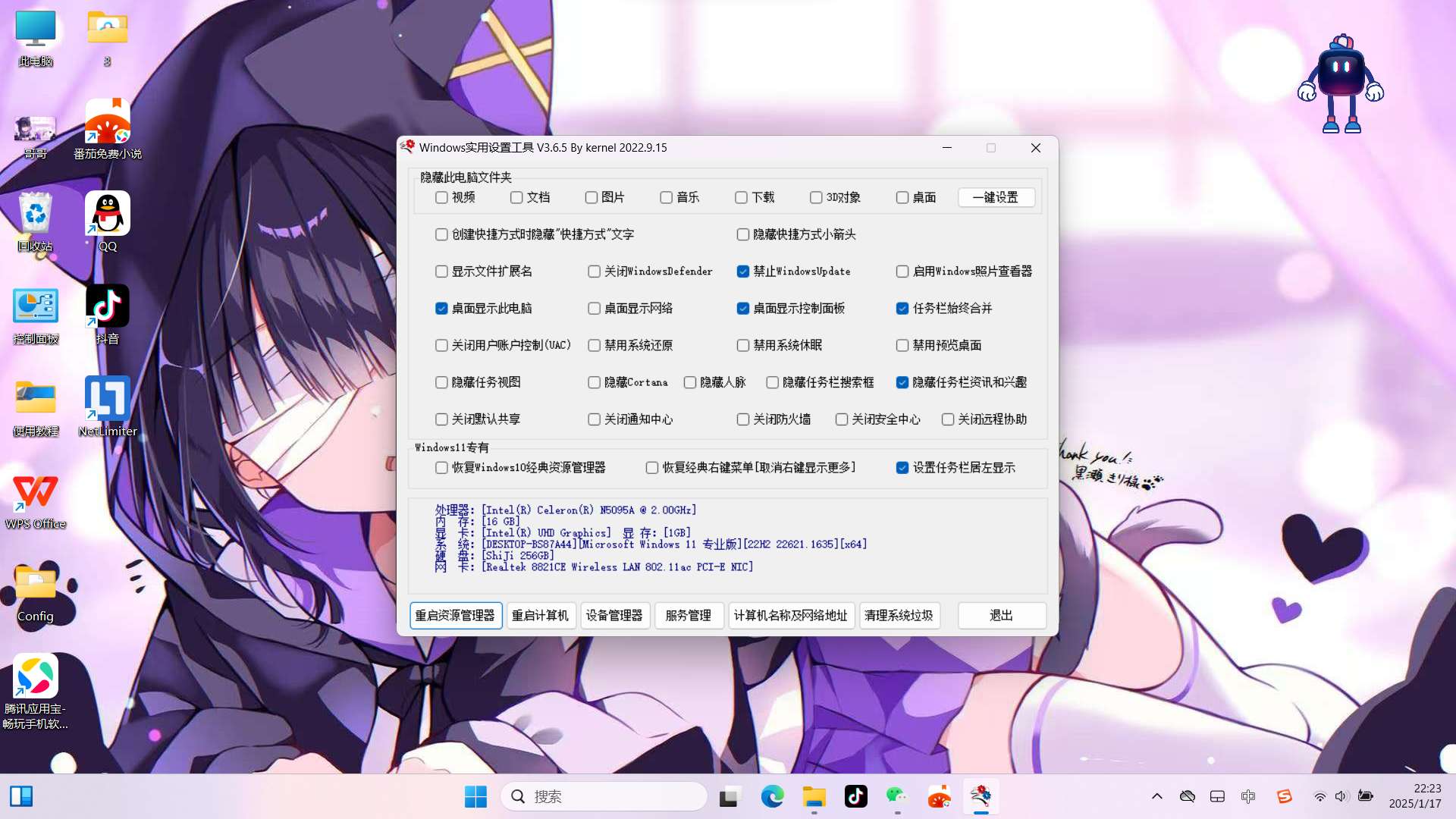Open 抖音 from the taskbar
The image size is (1456, 819).
point(856,796)
